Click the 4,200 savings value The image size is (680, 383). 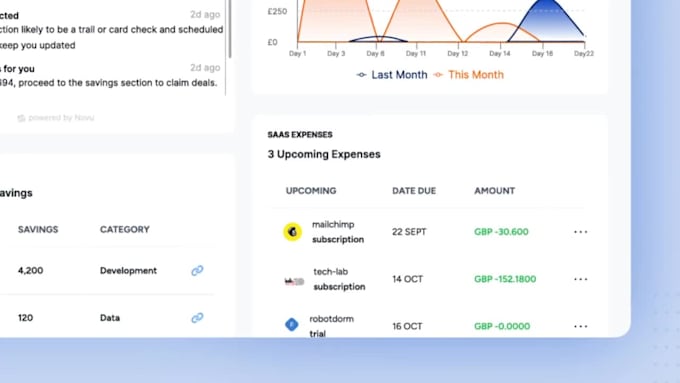point(30,271)
